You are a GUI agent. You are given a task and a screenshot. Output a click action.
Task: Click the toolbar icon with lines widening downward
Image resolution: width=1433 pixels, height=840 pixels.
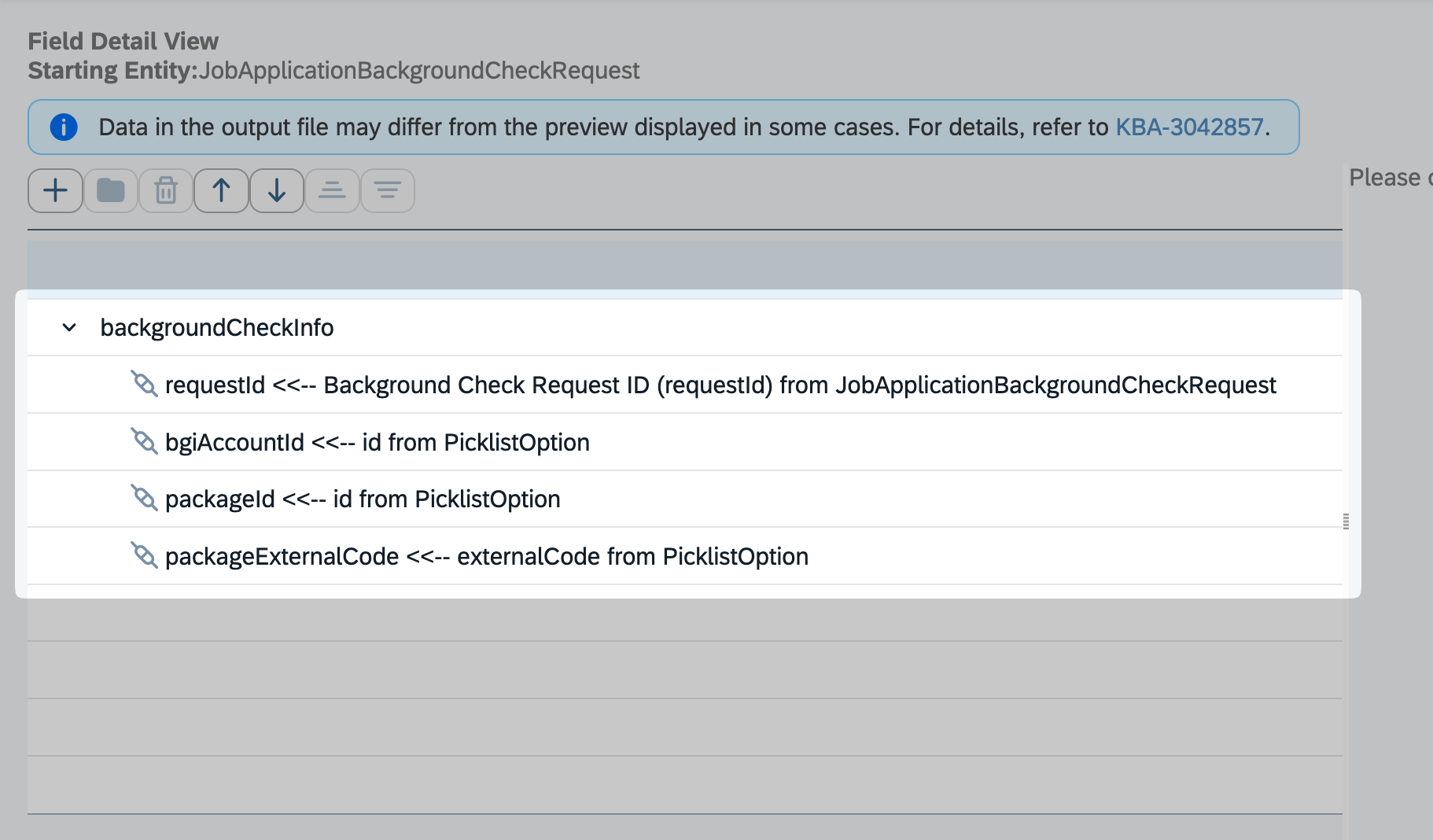332,190
